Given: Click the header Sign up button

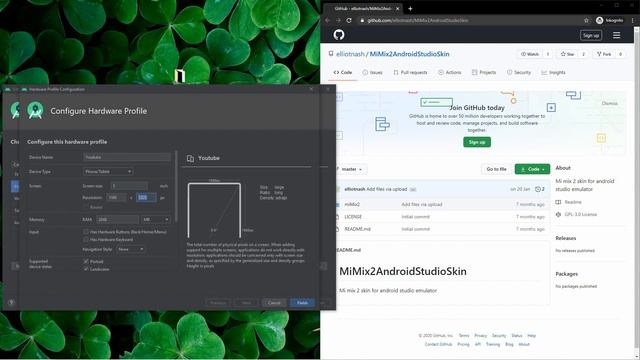Looking at the screenshot, I should click(x=591, y=36).
